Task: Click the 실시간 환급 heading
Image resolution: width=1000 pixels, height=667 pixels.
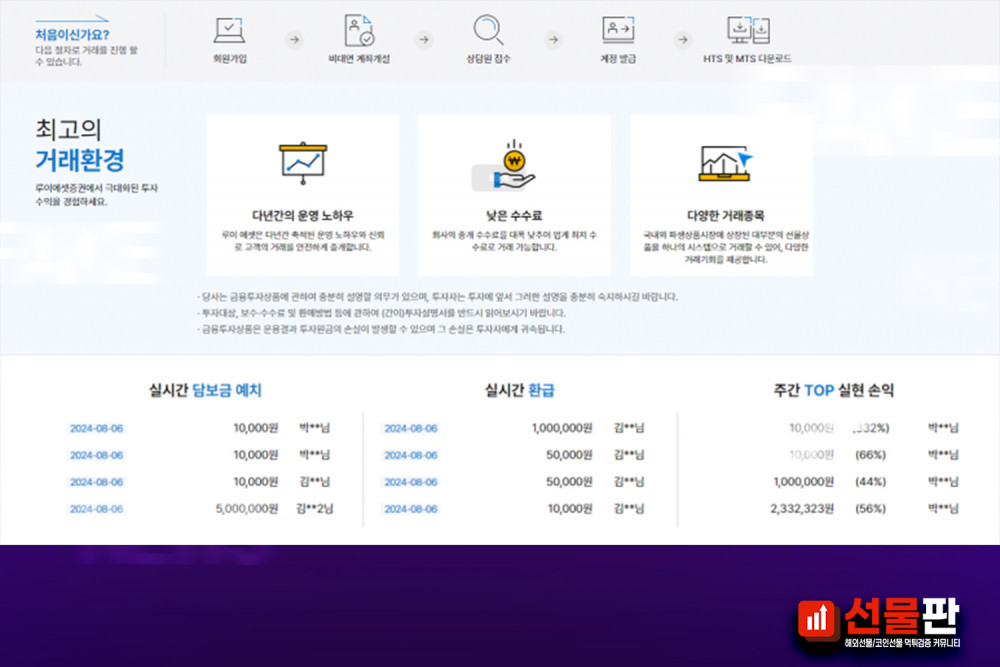Action: pos(519,390)
